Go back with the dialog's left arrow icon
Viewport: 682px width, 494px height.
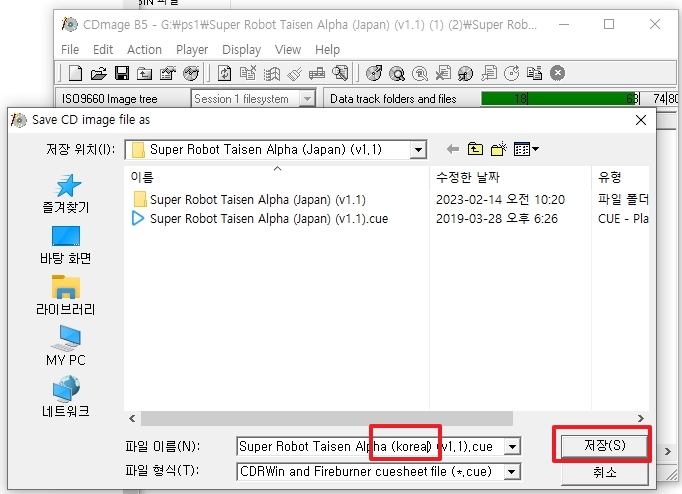453,150
